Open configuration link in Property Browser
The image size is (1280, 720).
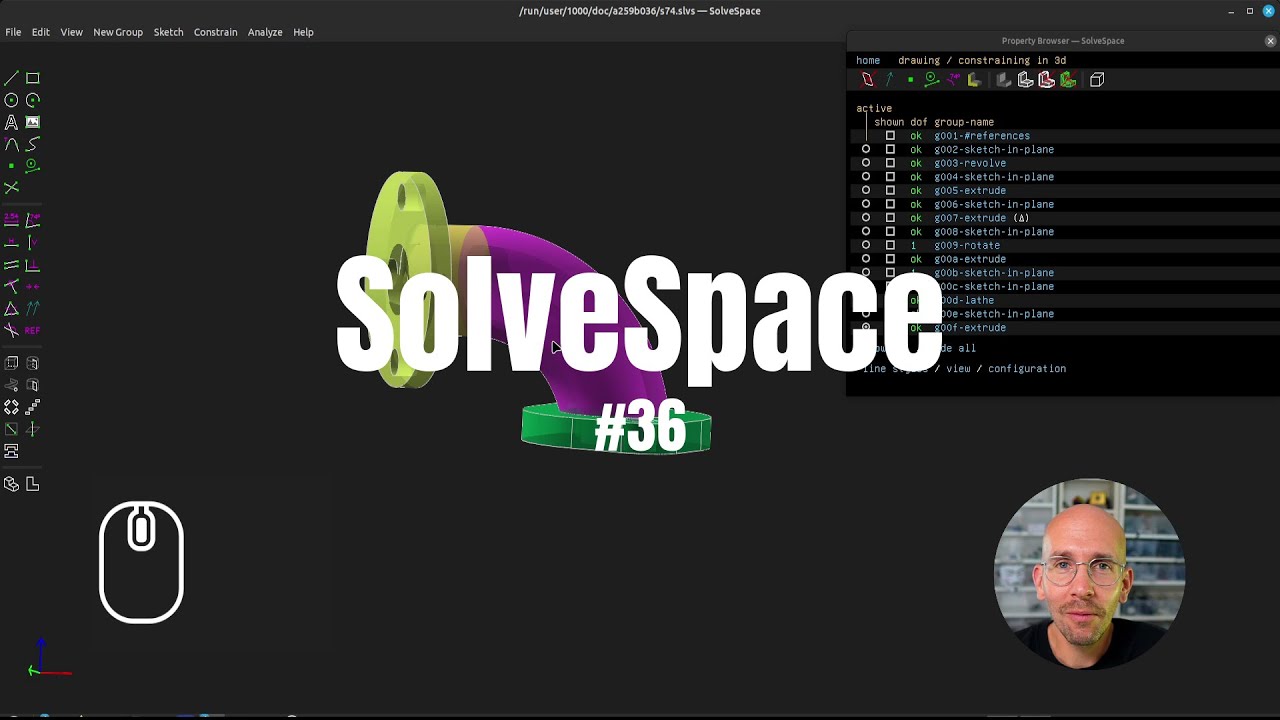[x=1027, y=369]
